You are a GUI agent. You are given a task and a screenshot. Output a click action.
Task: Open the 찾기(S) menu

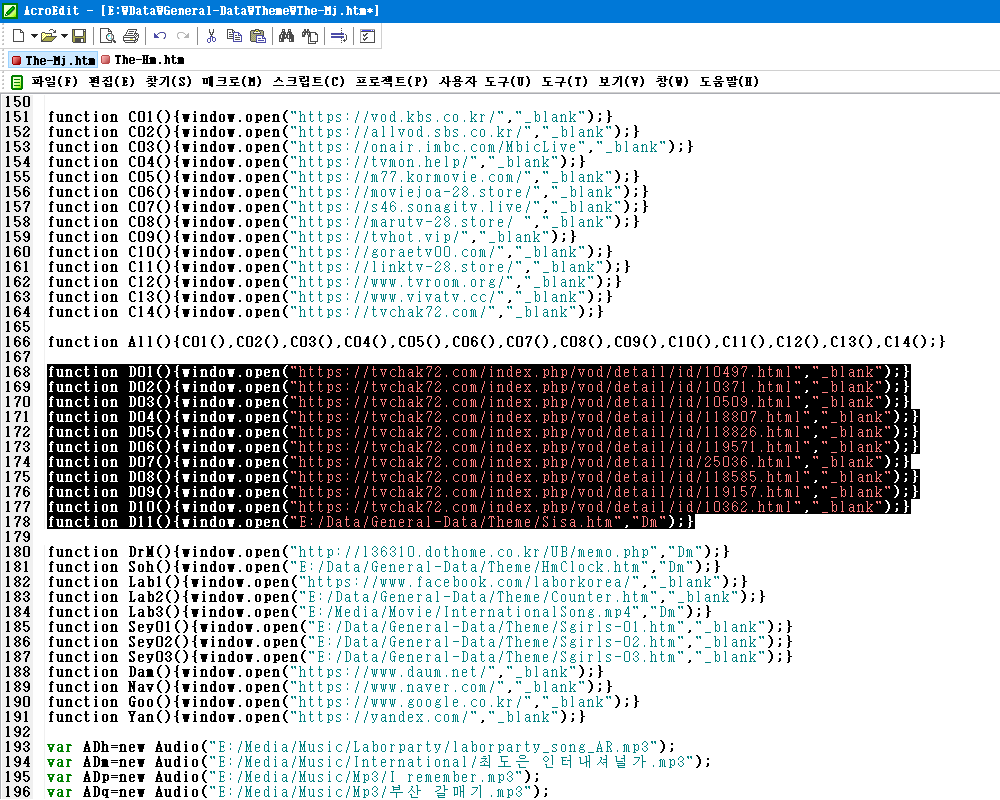point(168,82)
